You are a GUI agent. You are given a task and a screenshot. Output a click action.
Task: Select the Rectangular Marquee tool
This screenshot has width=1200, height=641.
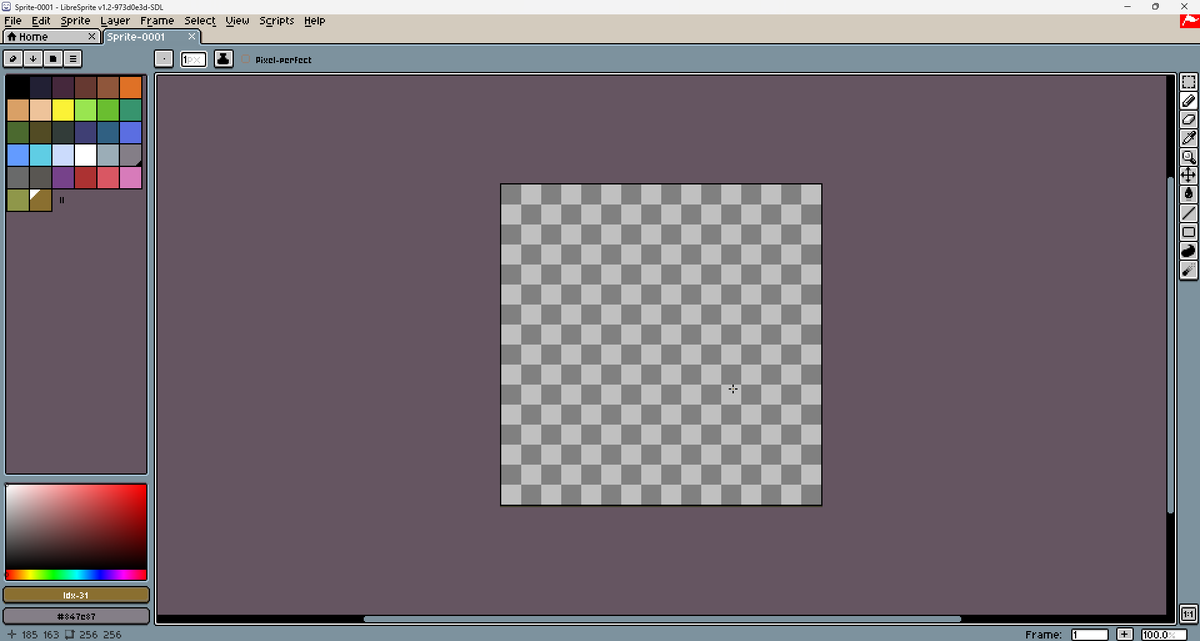coord(1189,84)
